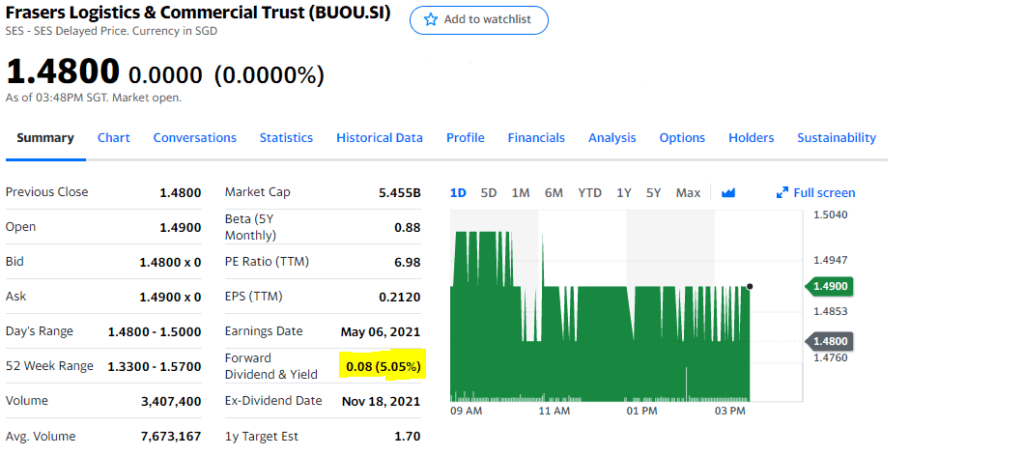The height and width of the screenshot is (456, 1024).
Task: Select the Max chart range
Action: coord(688,193)
